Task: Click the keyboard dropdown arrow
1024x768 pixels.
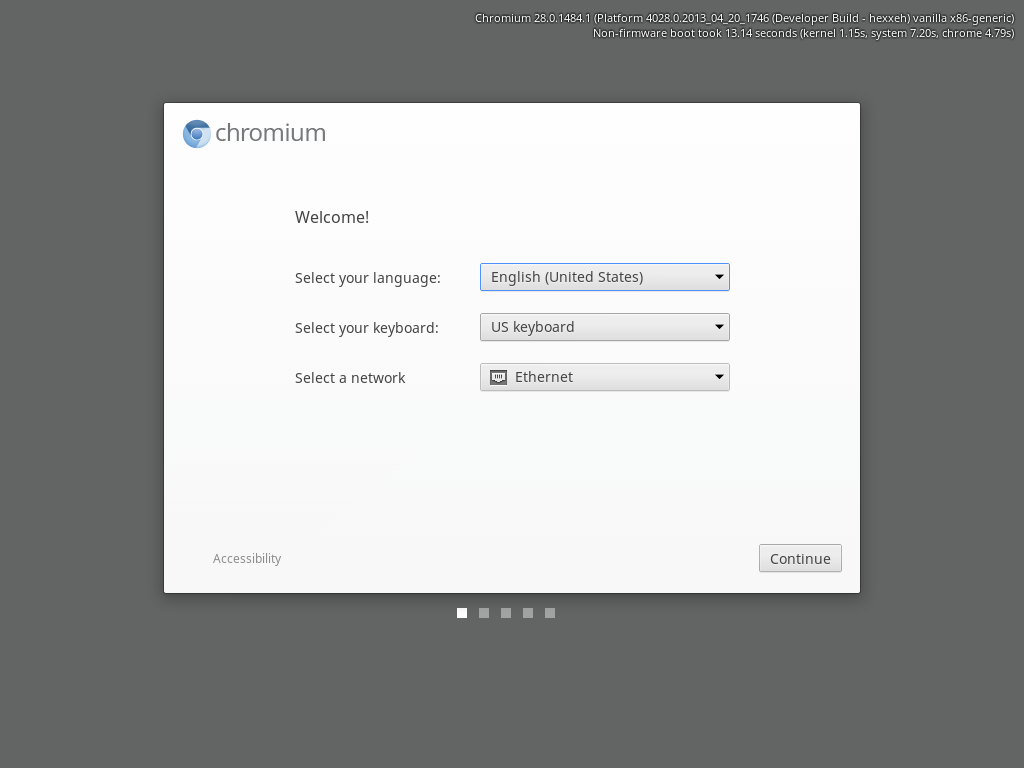Action: pyautogui.click(x=718, y=327)
